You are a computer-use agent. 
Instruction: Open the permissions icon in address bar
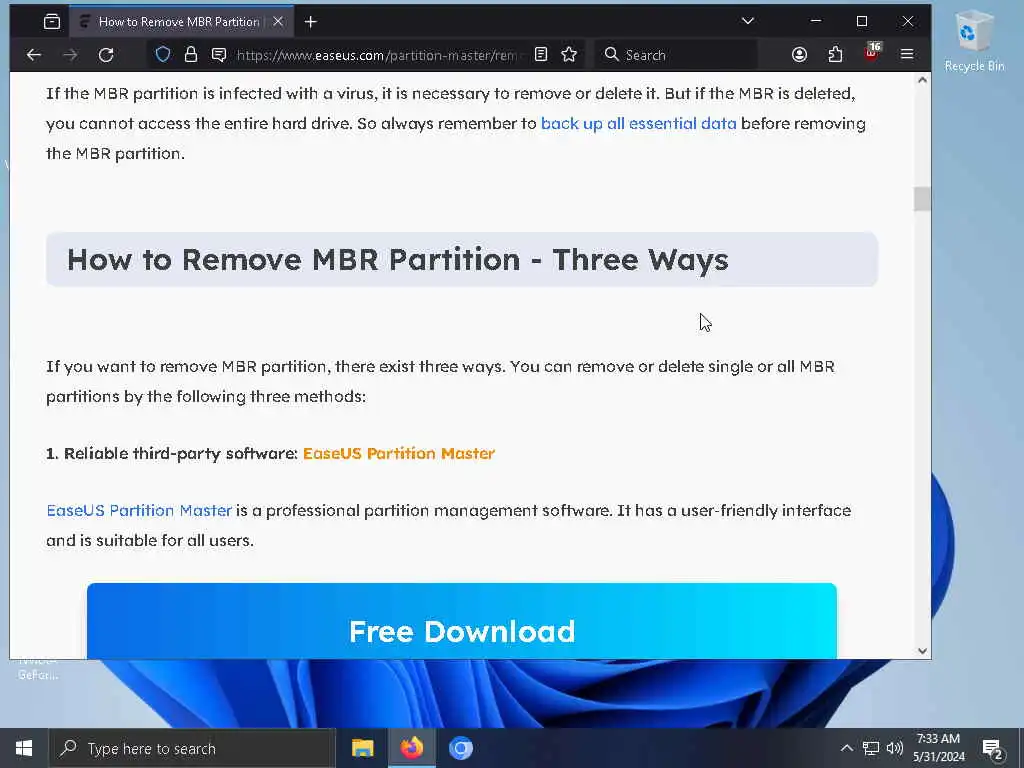(x=219, y=55)
